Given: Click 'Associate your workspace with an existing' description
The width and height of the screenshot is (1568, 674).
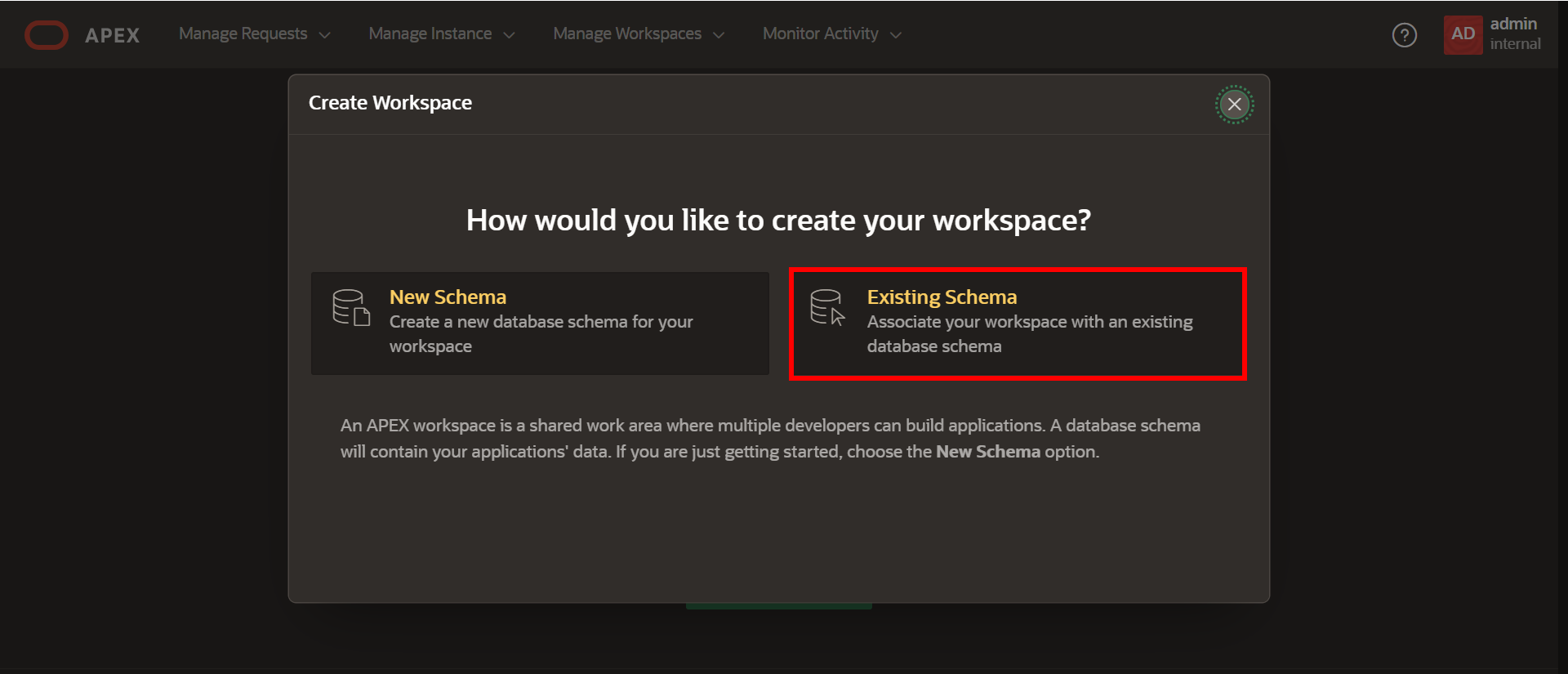Looking at the screenshot, I should pyautogui.click(x=1030, y=334).
